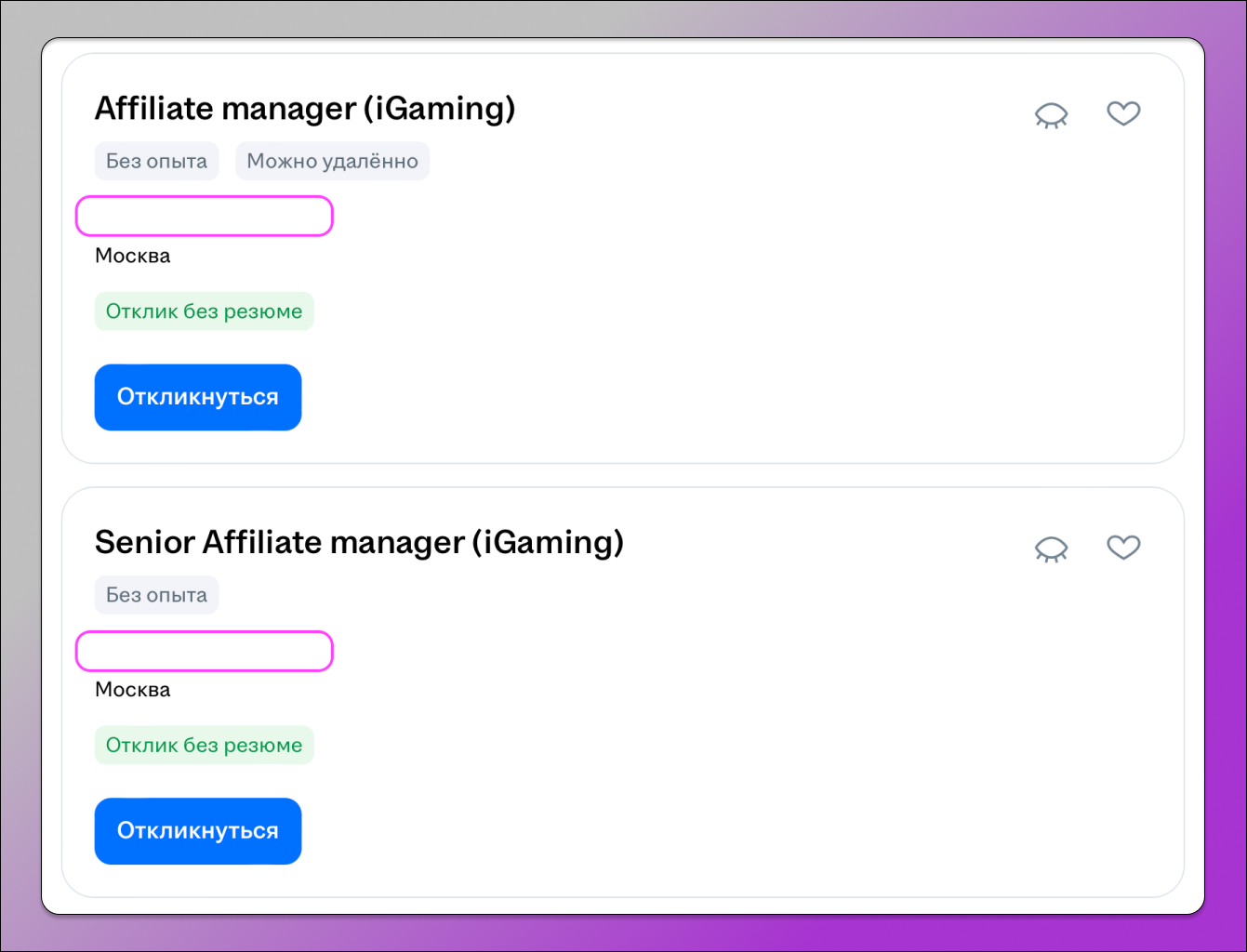Click the outlined company field in Senior card
Image resolution: width=1247 pixels, height=952 pixels.
coord(204,651)
